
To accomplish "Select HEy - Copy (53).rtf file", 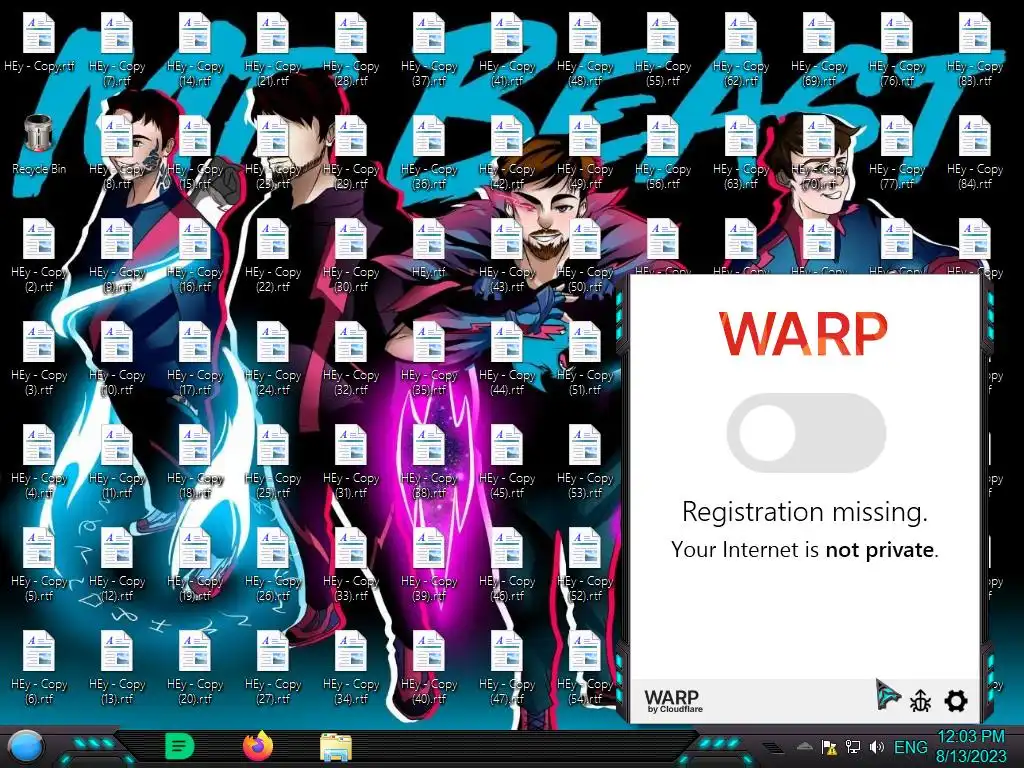I will click(584, 461).
